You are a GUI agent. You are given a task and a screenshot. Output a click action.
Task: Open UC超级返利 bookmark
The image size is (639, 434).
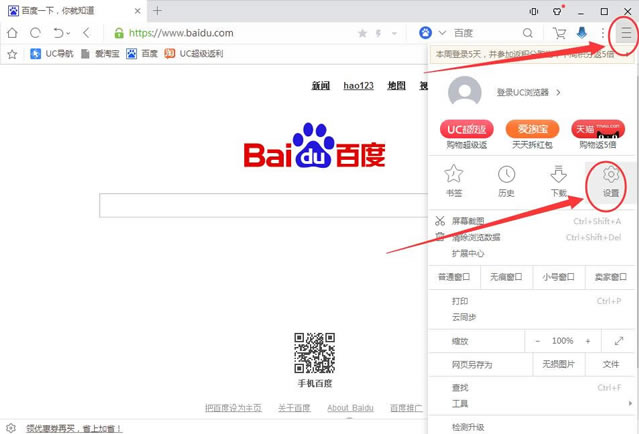(x=194, y=54)
